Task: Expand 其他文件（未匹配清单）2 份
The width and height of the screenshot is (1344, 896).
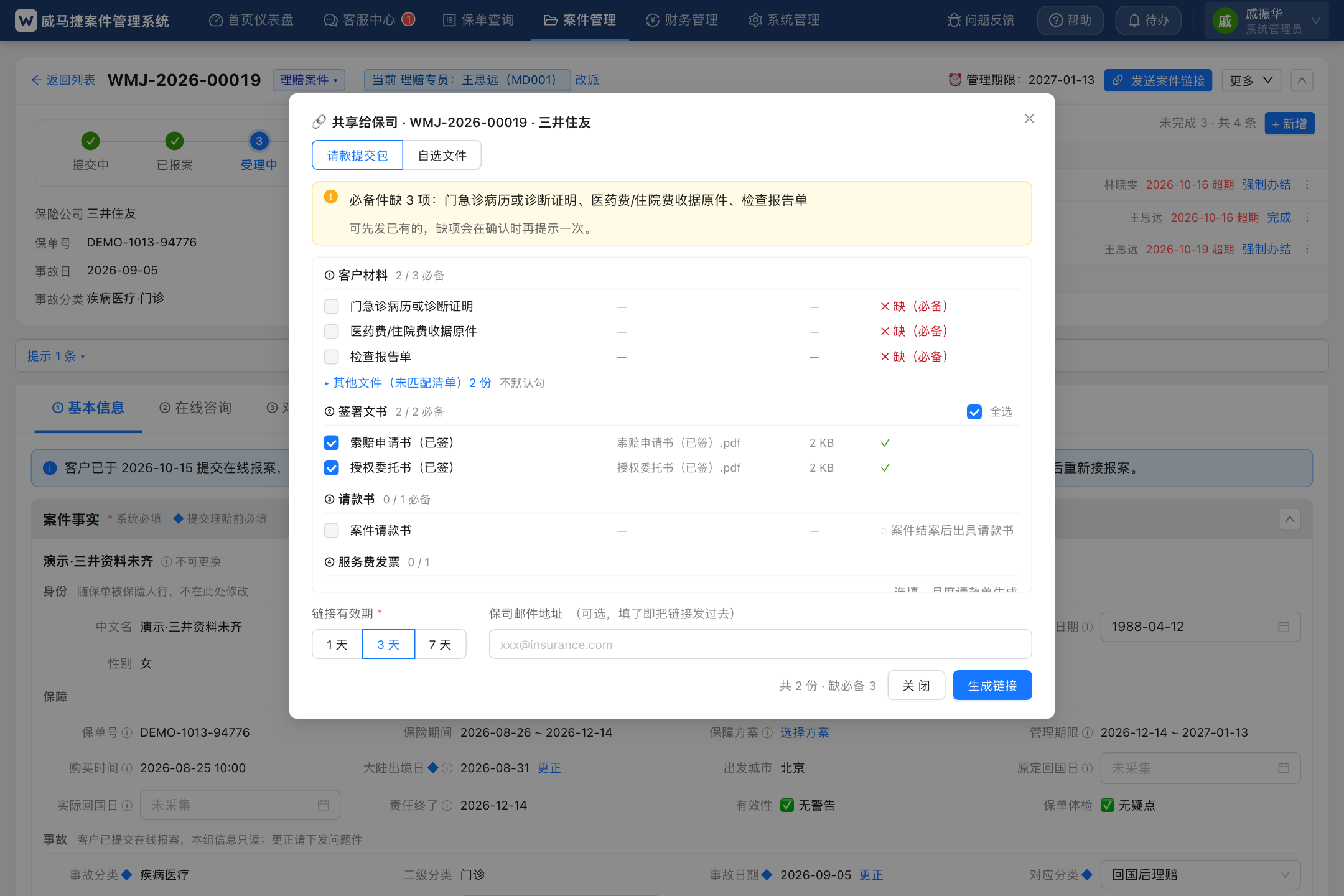Action: click(x=408, y=383)
